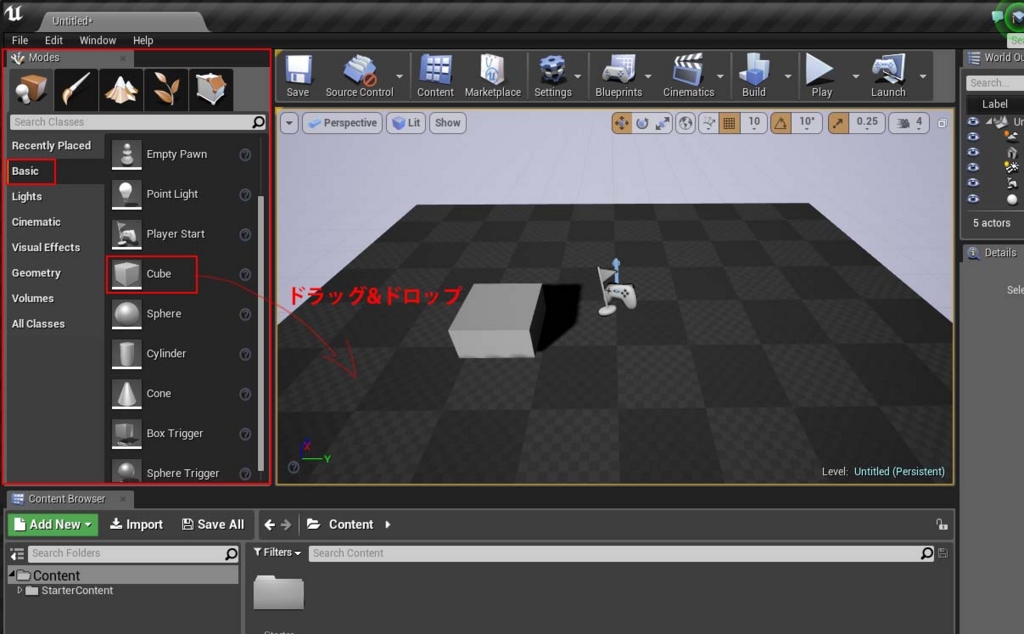
Task: Select the Place mode icon
Action: 31,89
